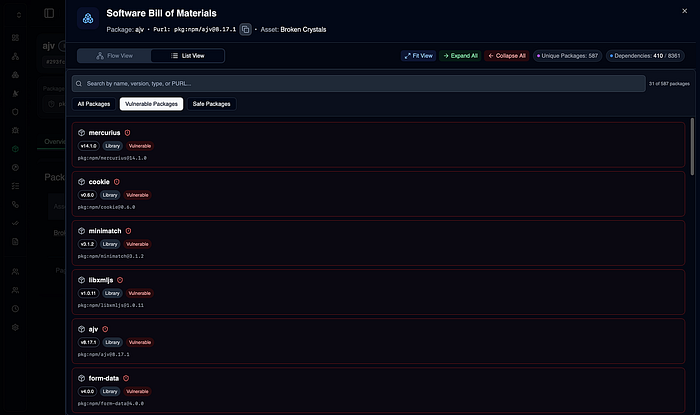Click the 31 of 587 packages counter
This screenshot has width=700, height=415.
[669, 84]
